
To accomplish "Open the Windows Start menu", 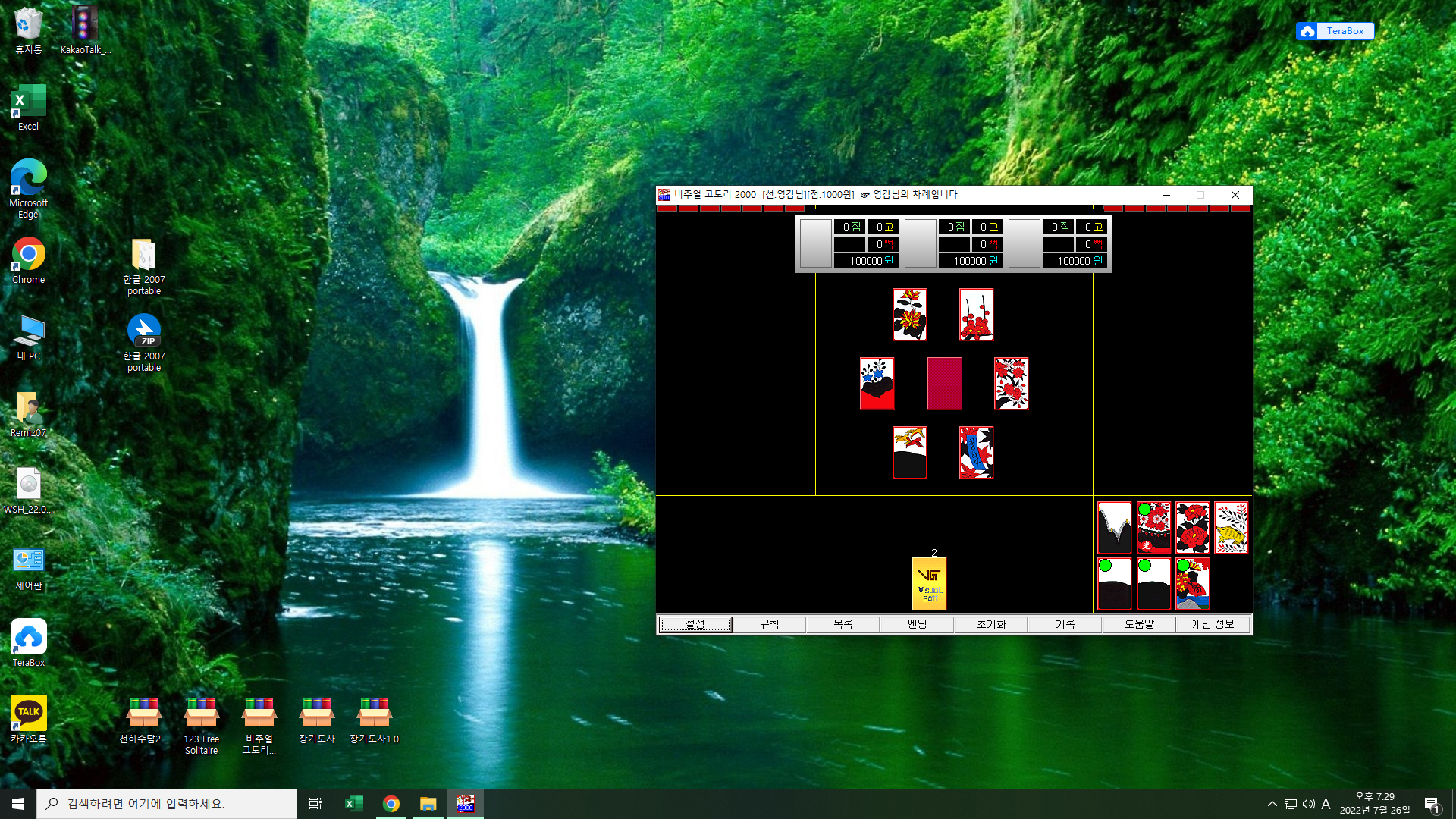I will [18, 803].
